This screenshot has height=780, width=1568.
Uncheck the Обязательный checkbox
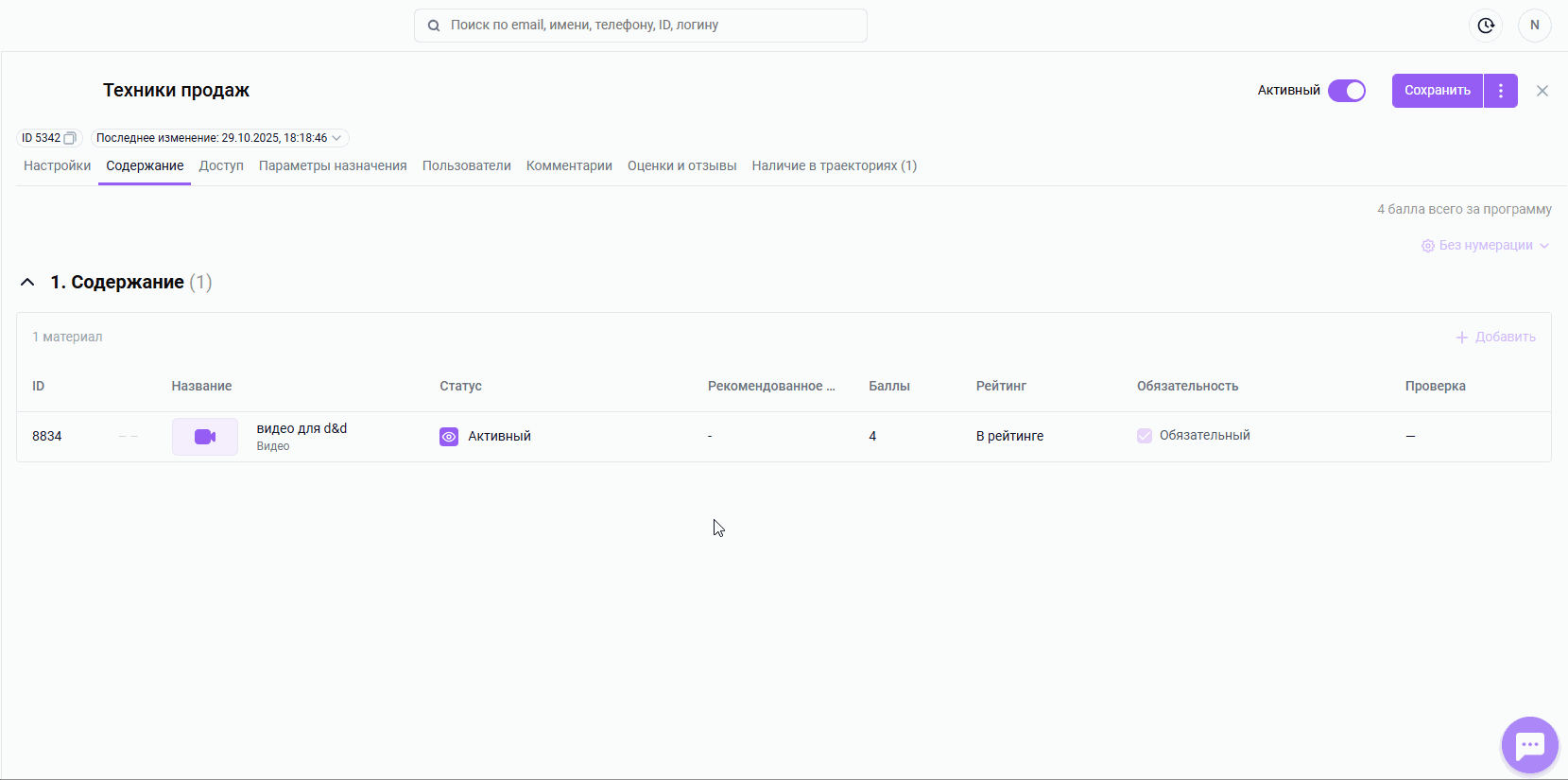tap(1145, 436)
